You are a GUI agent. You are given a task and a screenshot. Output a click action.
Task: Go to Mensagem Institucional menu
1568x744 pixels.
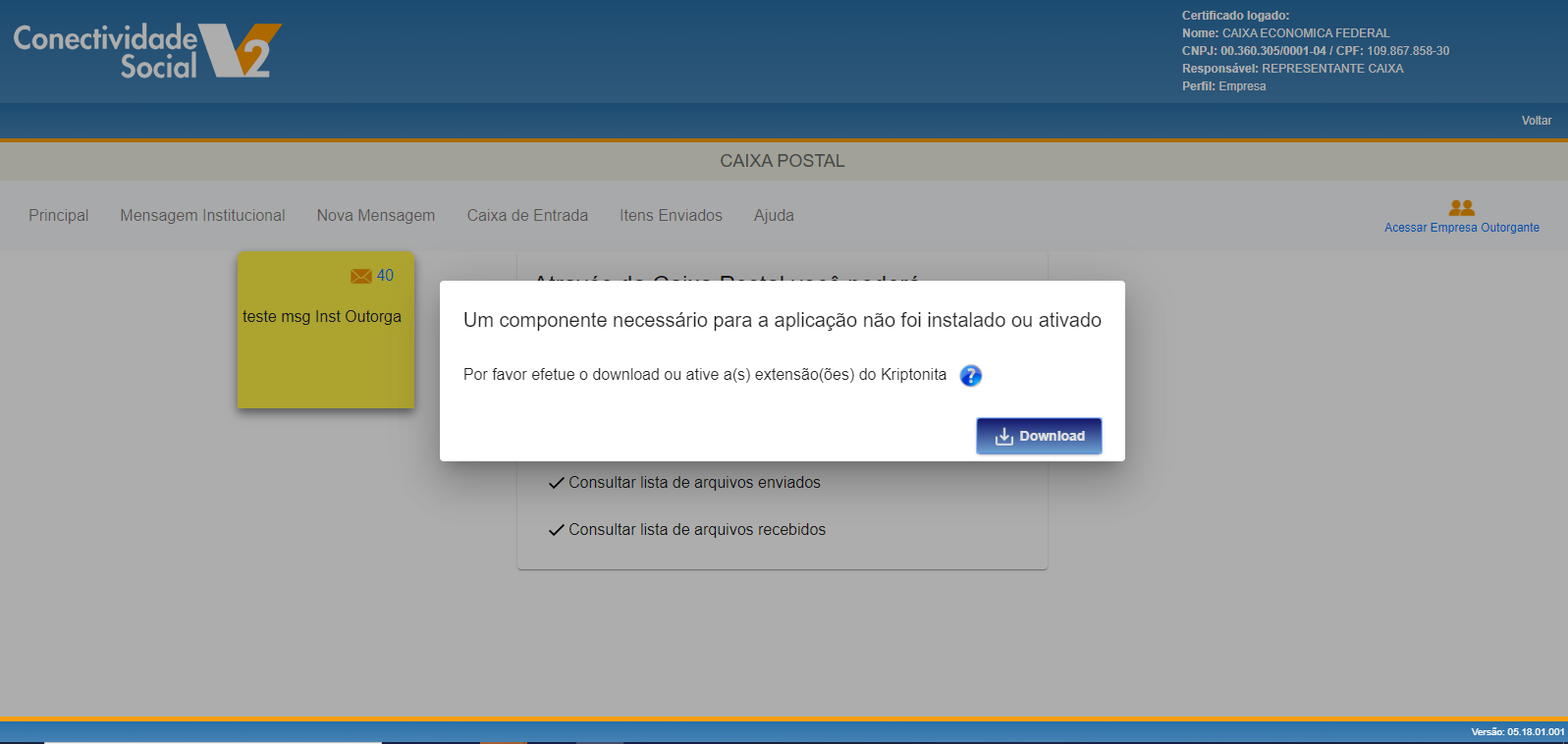pos(202,215)
